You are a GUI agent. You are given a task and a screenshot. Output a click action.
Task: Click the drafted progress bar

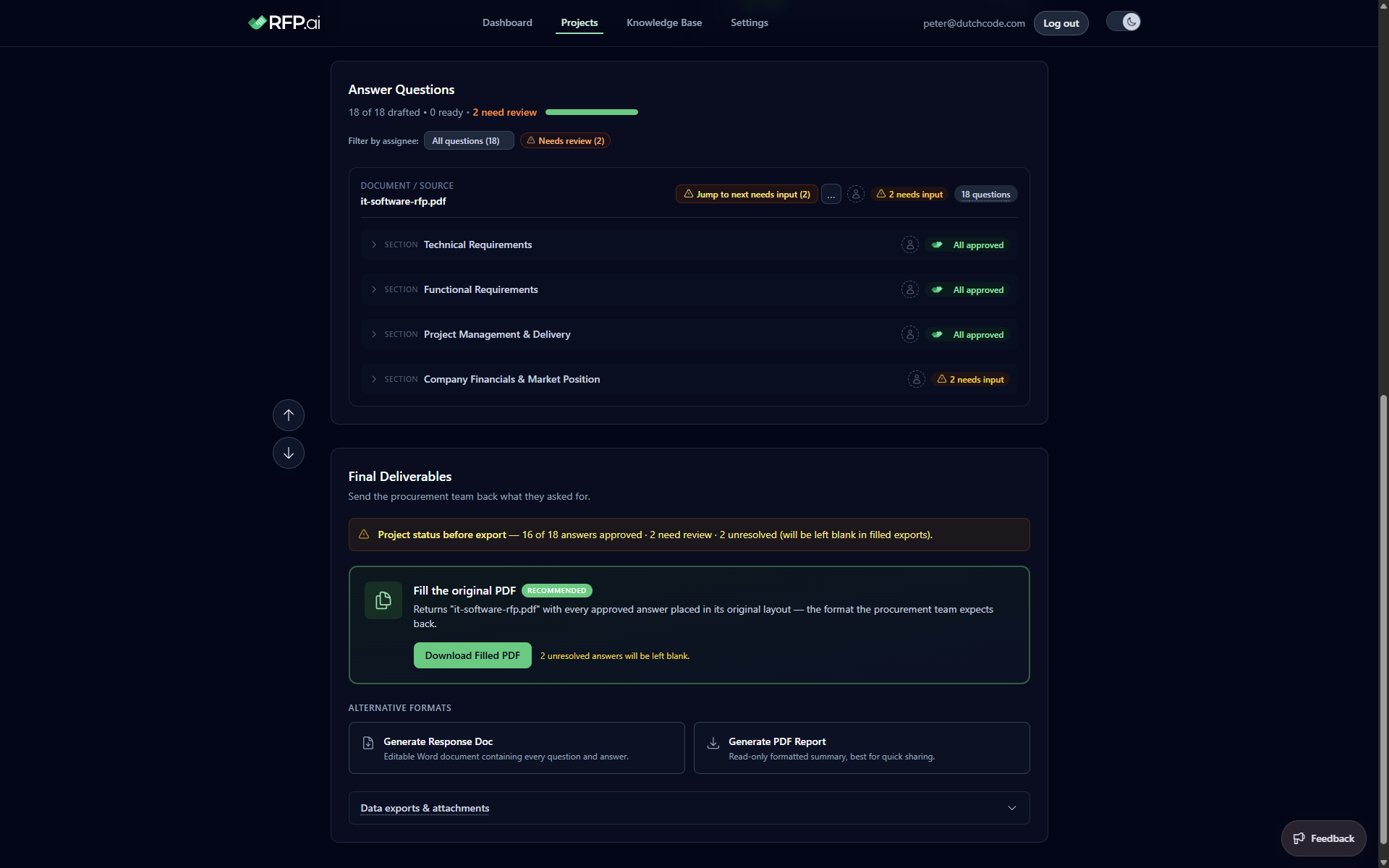pos(592,112)
